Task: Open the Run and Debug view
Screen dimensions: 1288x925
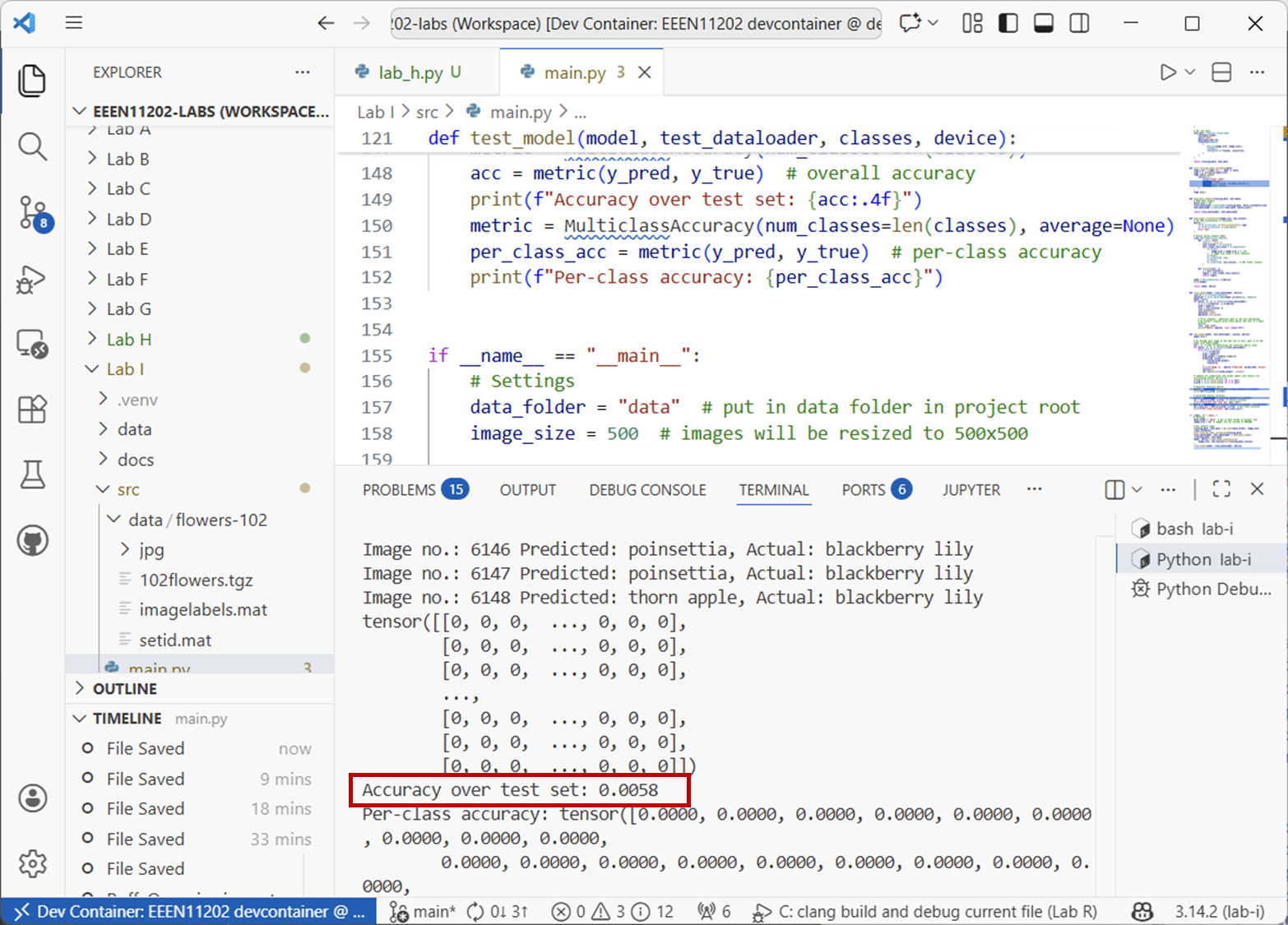Action: pyautogui.click(x=31, y=280)
